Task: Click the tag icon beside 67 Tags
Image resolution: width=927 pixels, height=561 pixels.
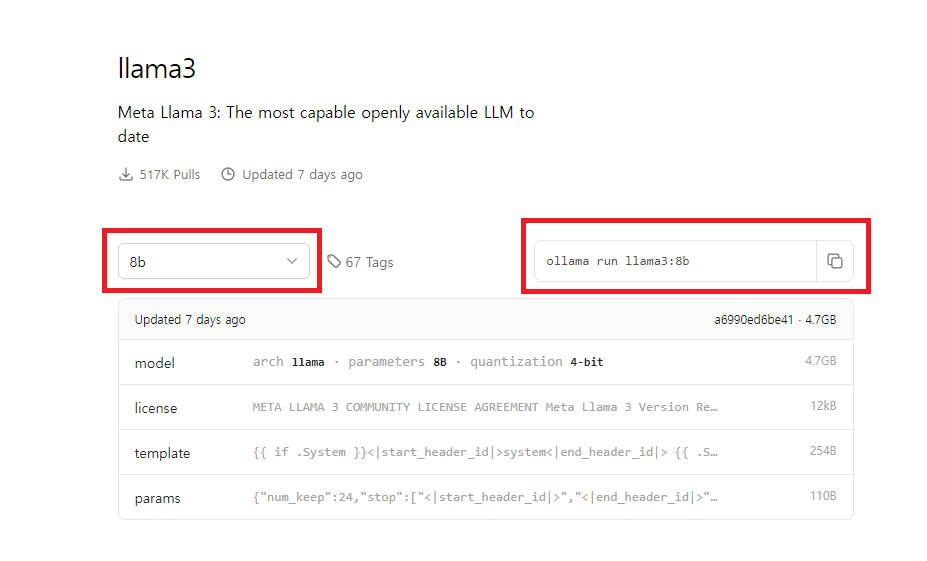Action: (x=334, y=261)
